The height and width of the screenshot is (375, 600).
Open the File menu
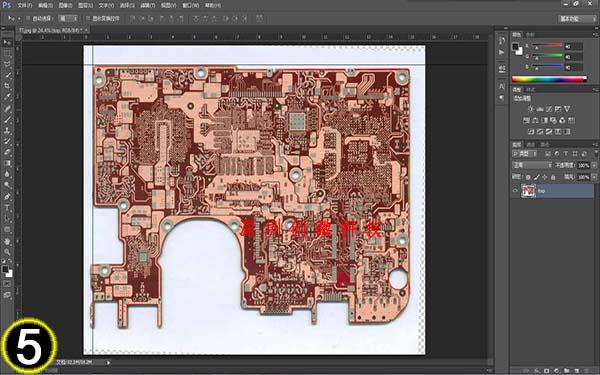24,5
